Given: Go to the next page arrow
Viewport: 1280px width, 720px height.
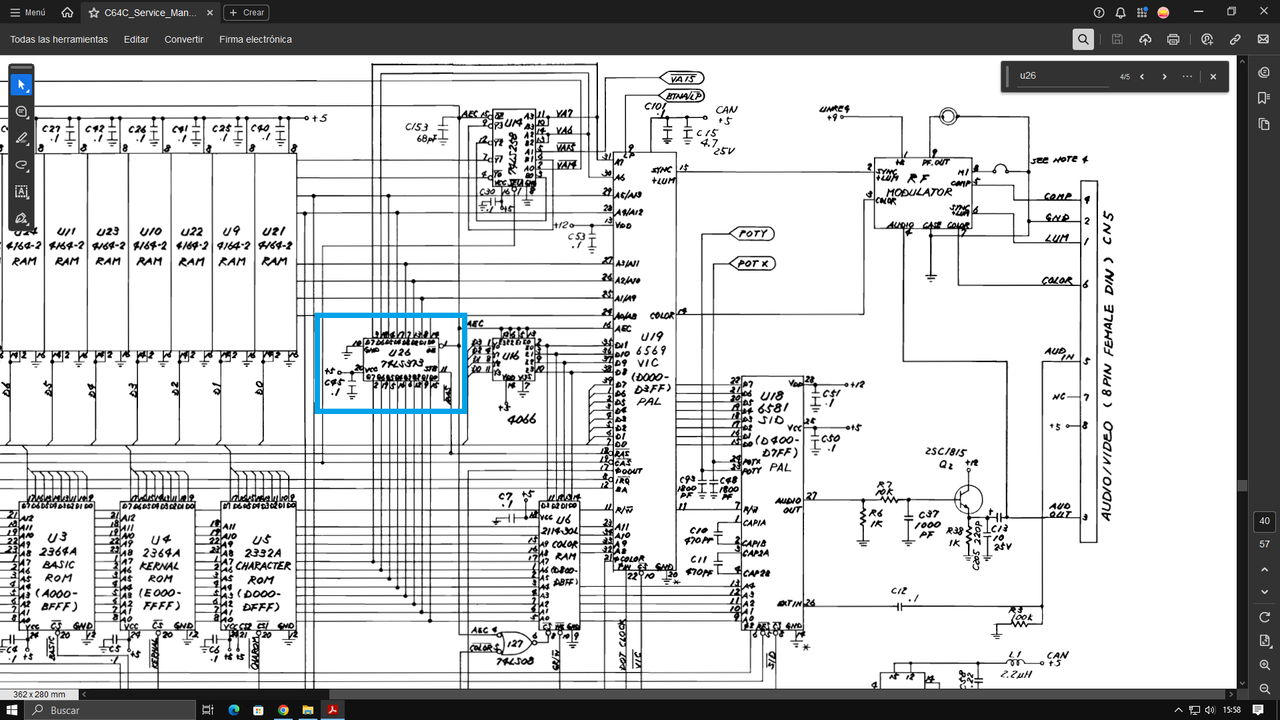Looking at the screenshot, I should click(1265, 591).
